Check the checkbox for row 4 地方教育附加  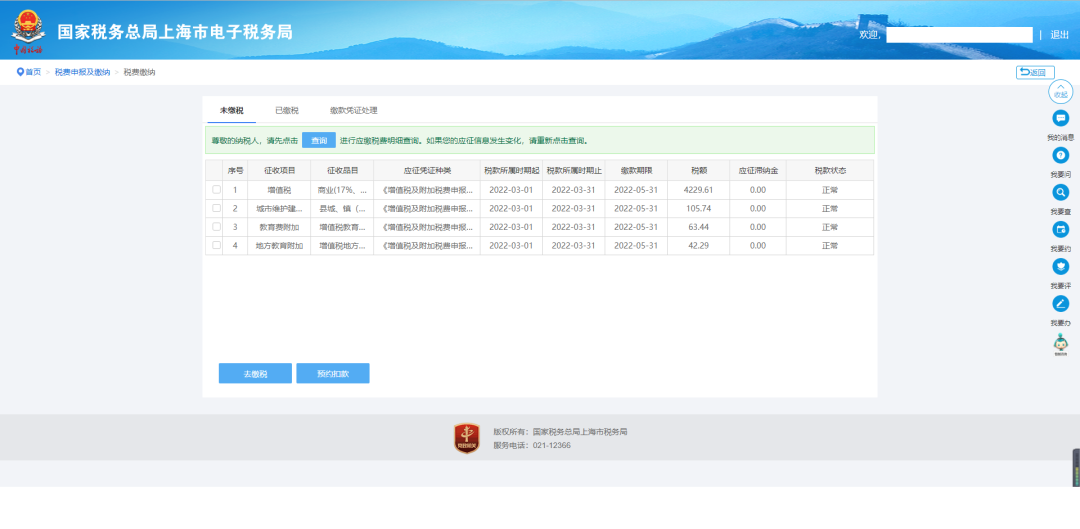pos(216,245)
